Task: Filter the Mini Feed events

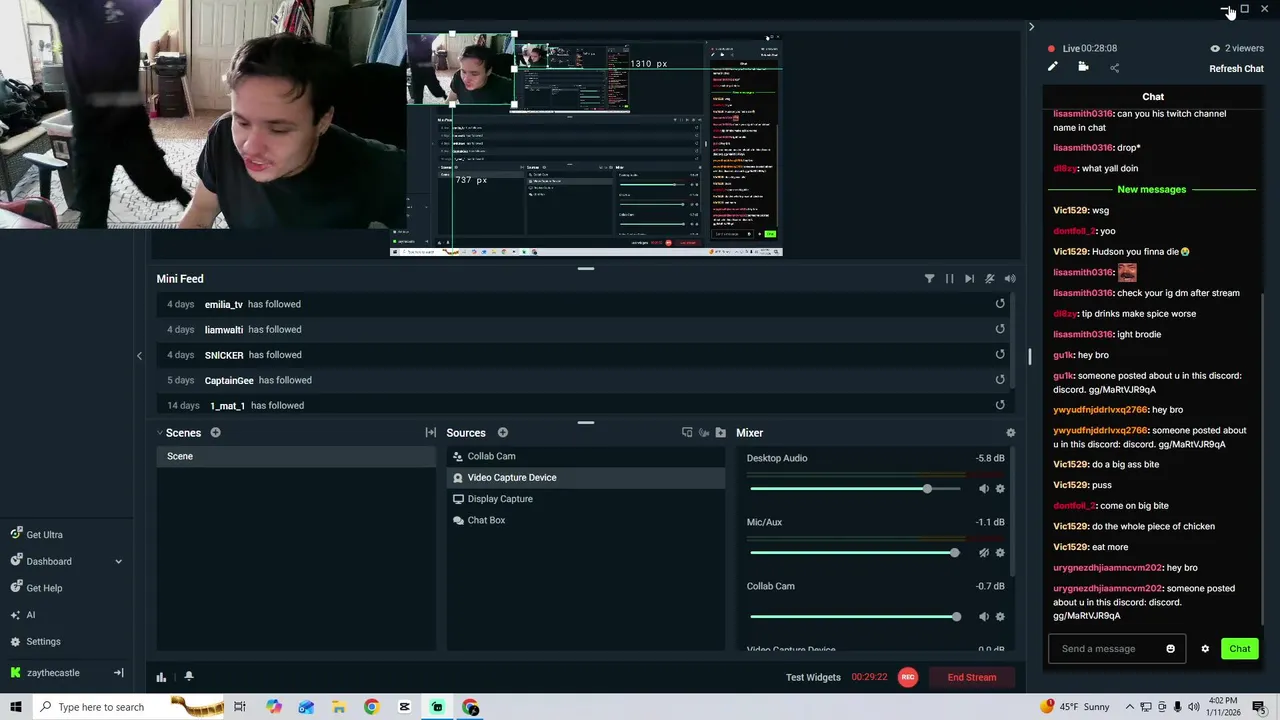Action: pyautogui.click(x=929, y=279)
